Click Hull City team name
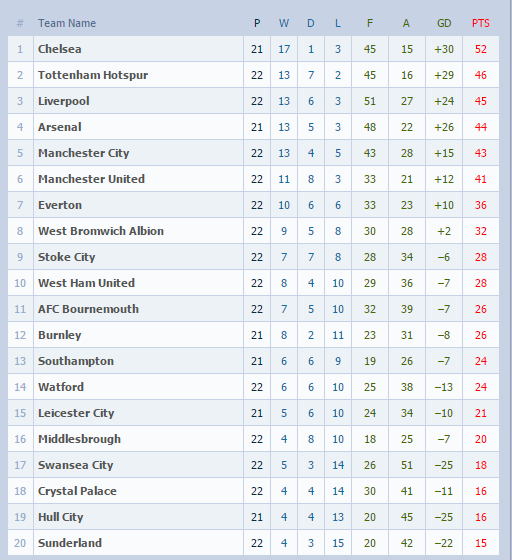The height and width of the screenshot is (560, 512). [x=61, y=517]
